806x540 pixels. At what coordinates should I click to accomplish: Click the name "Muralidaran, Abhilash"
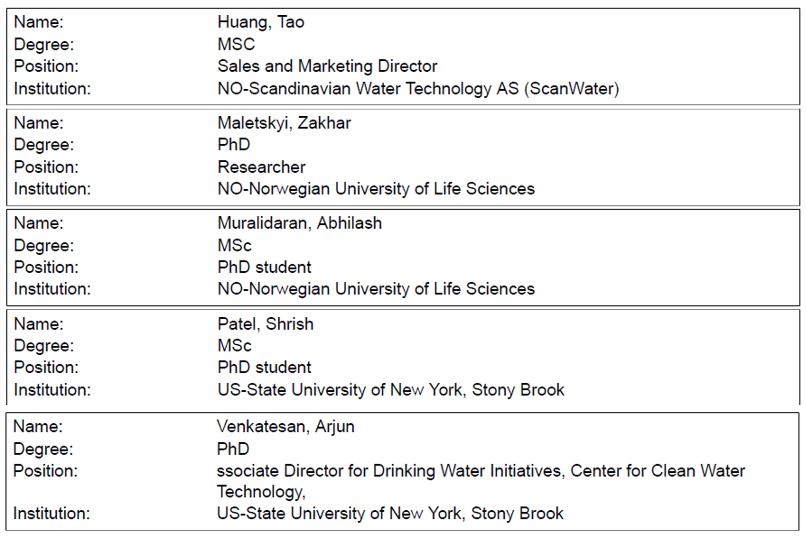pyautogui.click(x=299, y=223)
